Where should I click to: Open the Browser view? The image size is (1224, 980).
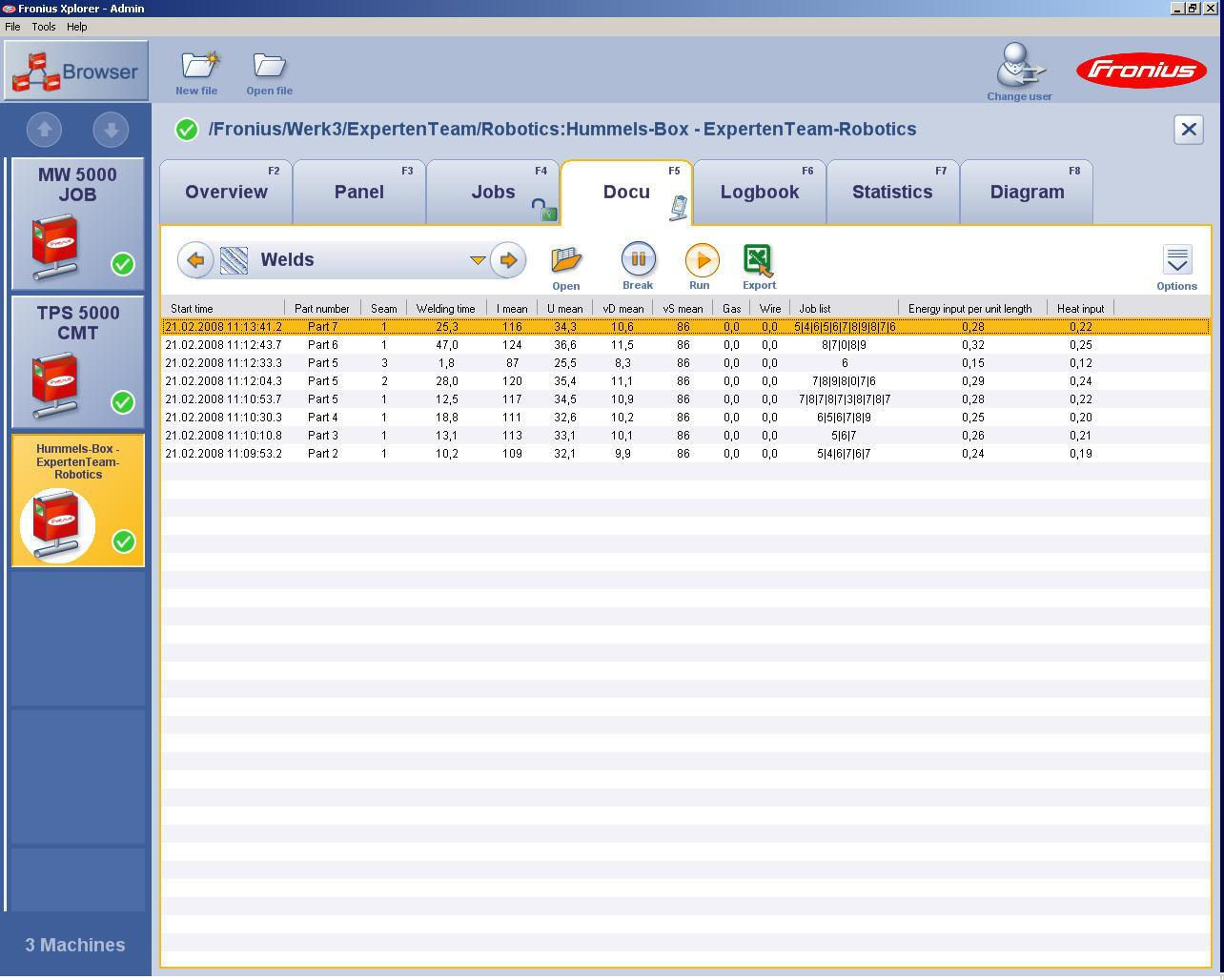point(76,71)
